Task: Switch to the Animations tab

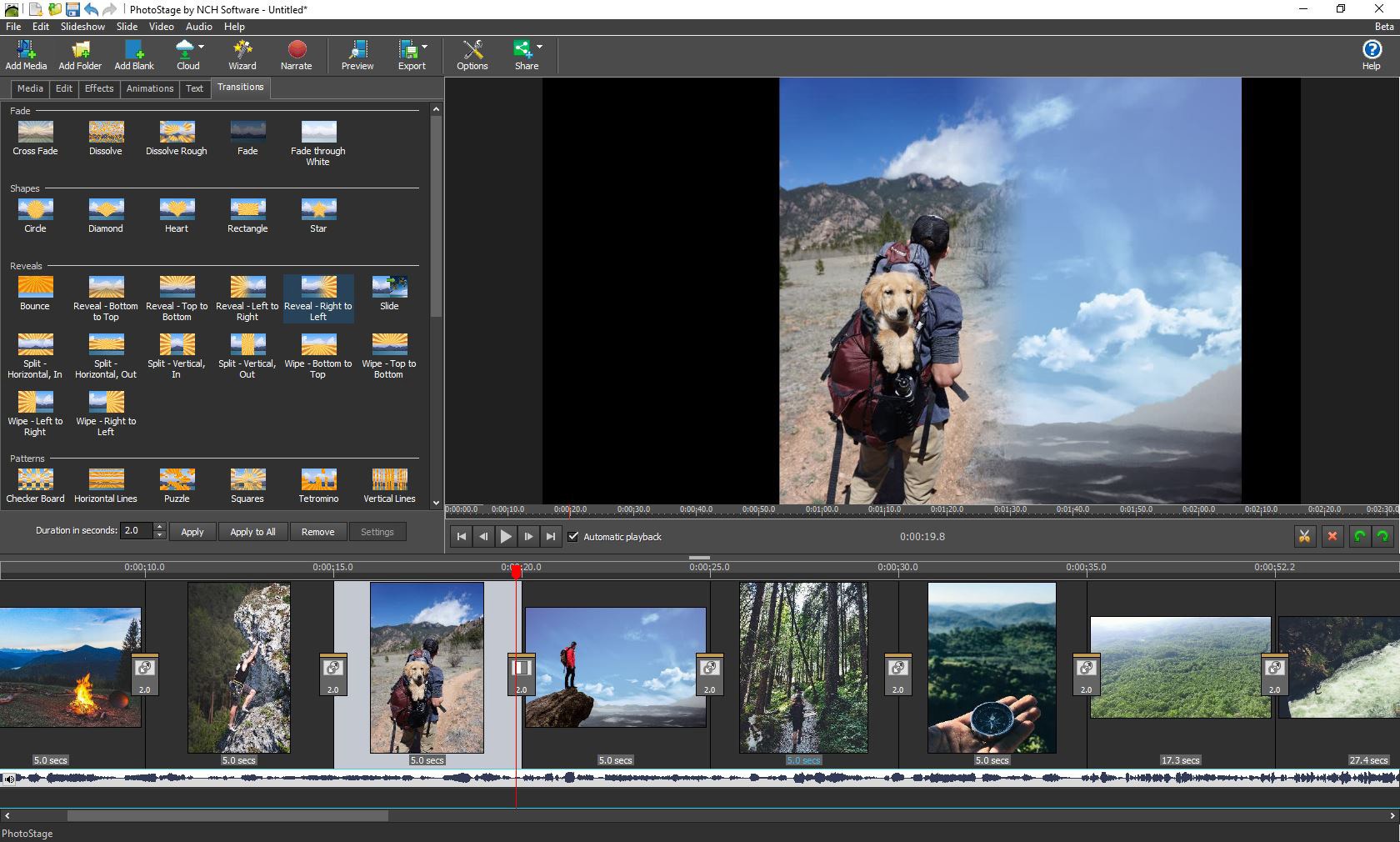Action: coord(150,88)
